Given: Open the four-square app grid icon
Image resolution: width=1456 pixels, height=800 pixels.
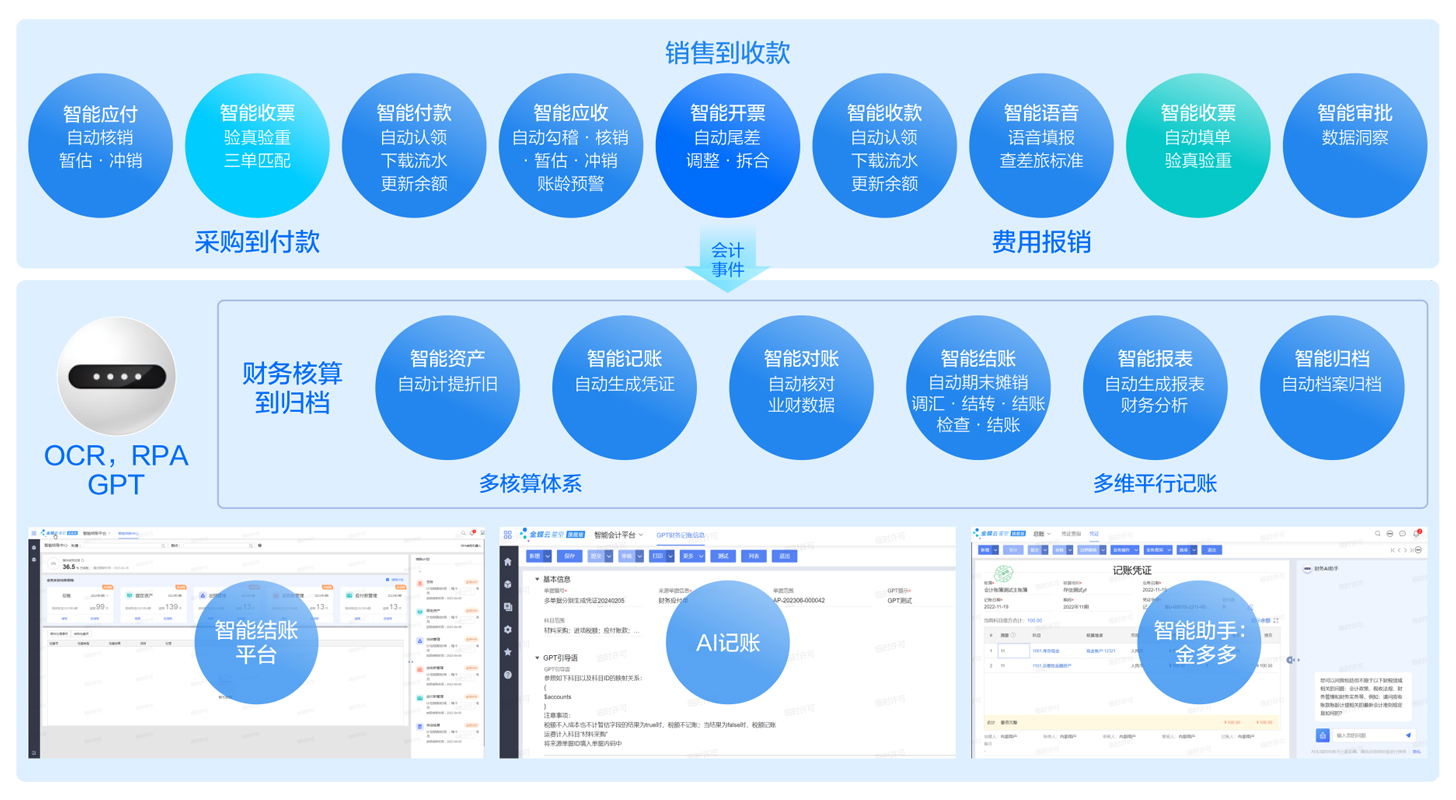Looking at the screenshot, I should [x=508, y=535].
